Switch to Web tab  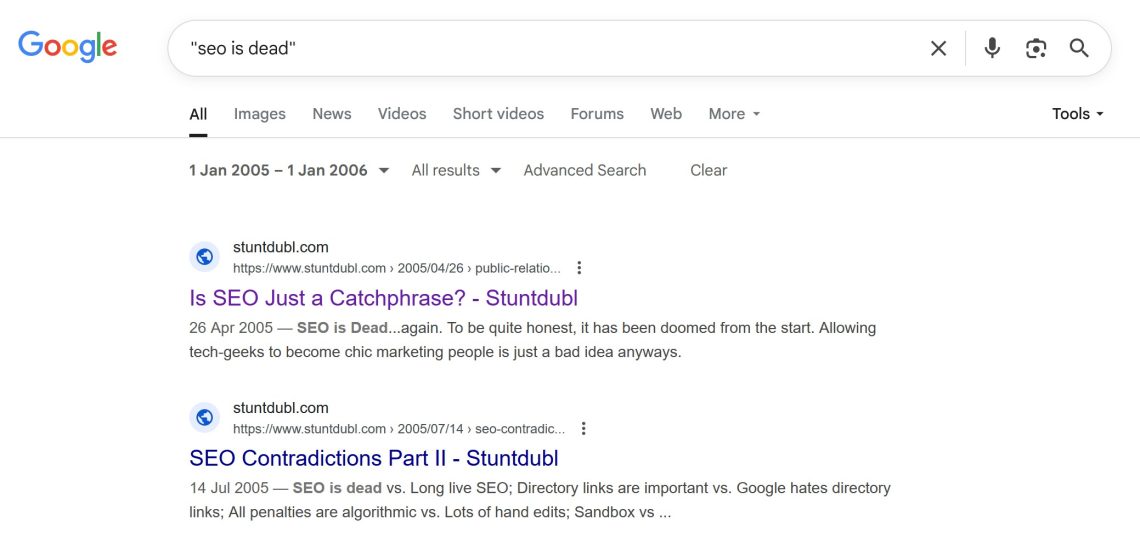(666, 114)
